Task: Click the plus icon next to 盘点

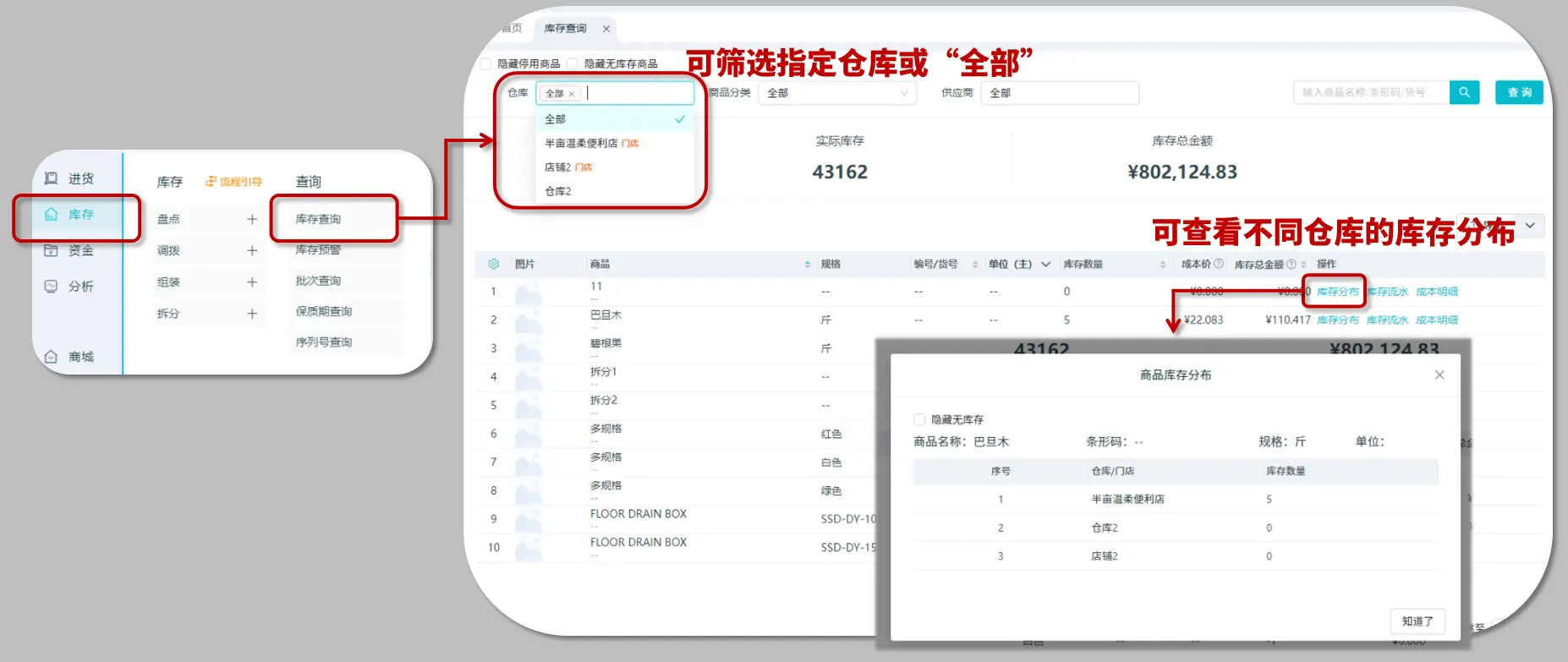Action: pyautogui.click(x=252, y=219)
